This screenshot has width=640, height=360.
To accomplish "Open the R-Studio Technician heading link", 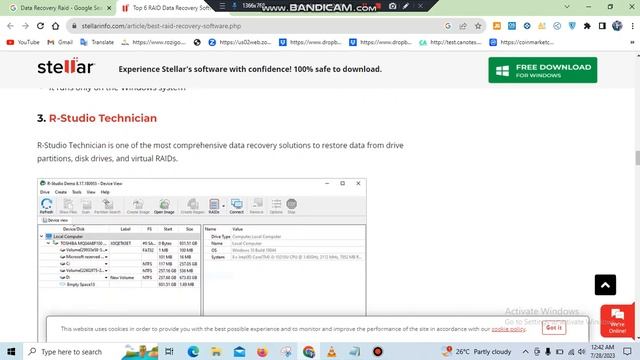I will coord(103,118).
